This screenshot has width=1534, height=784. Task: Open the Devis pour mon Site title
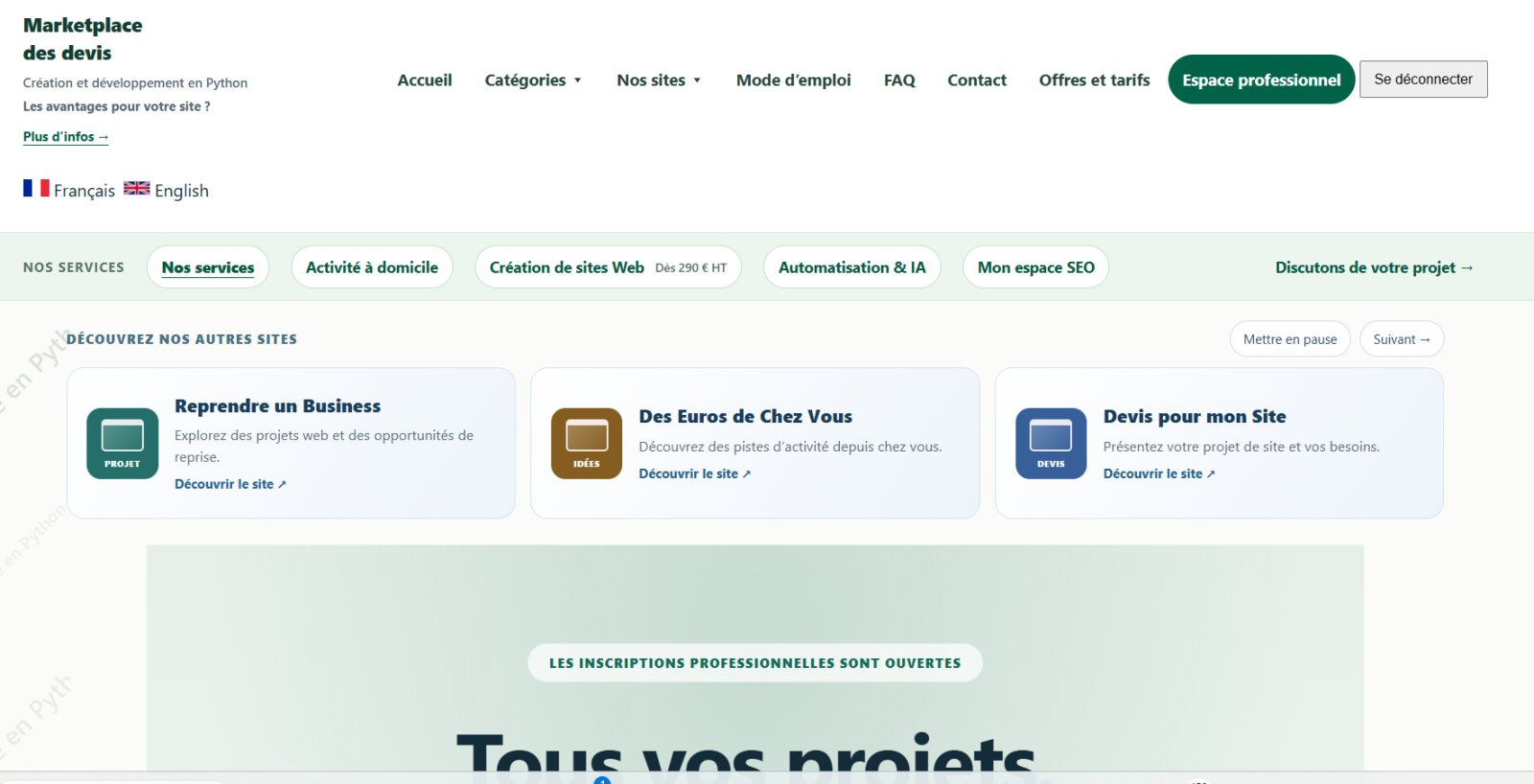[x=1195, y=417]
